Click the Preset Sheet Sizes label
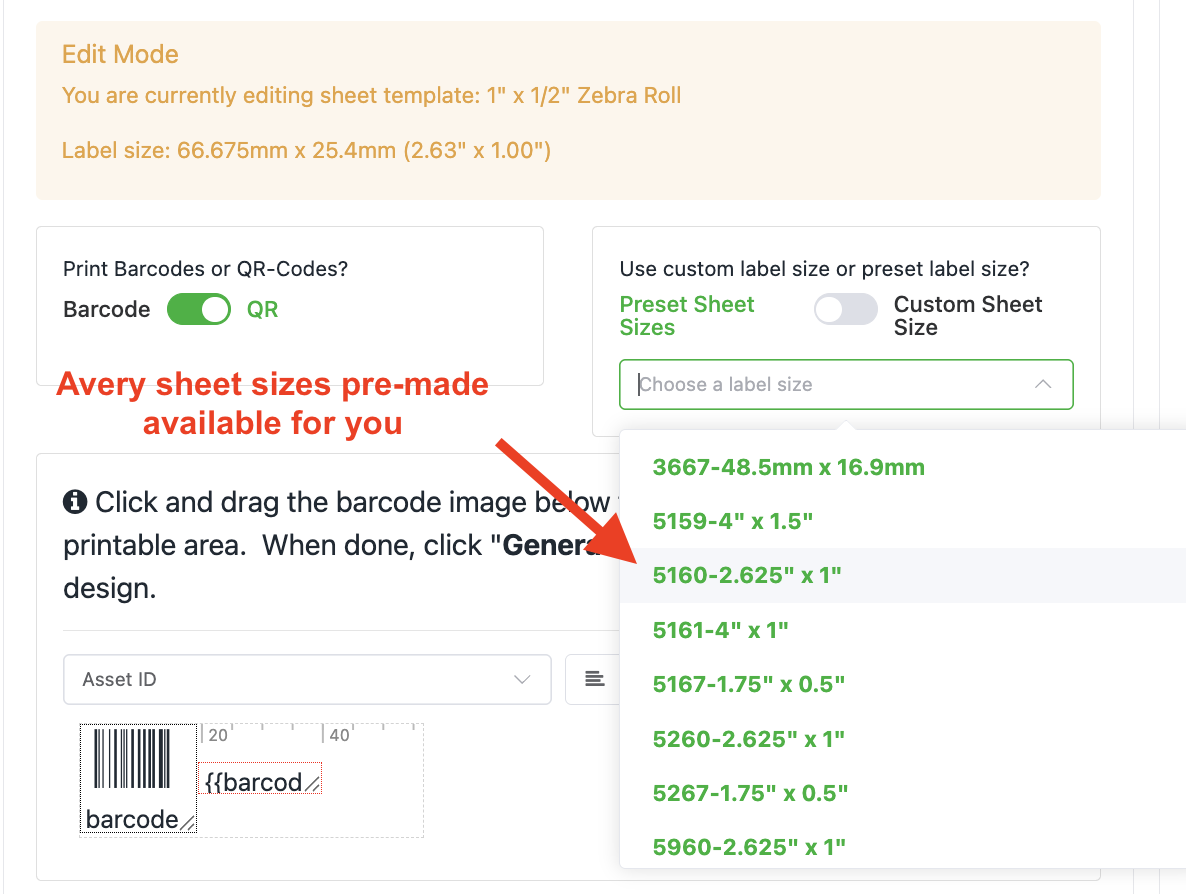The image size is (1186, 894). tap(687, 315)
